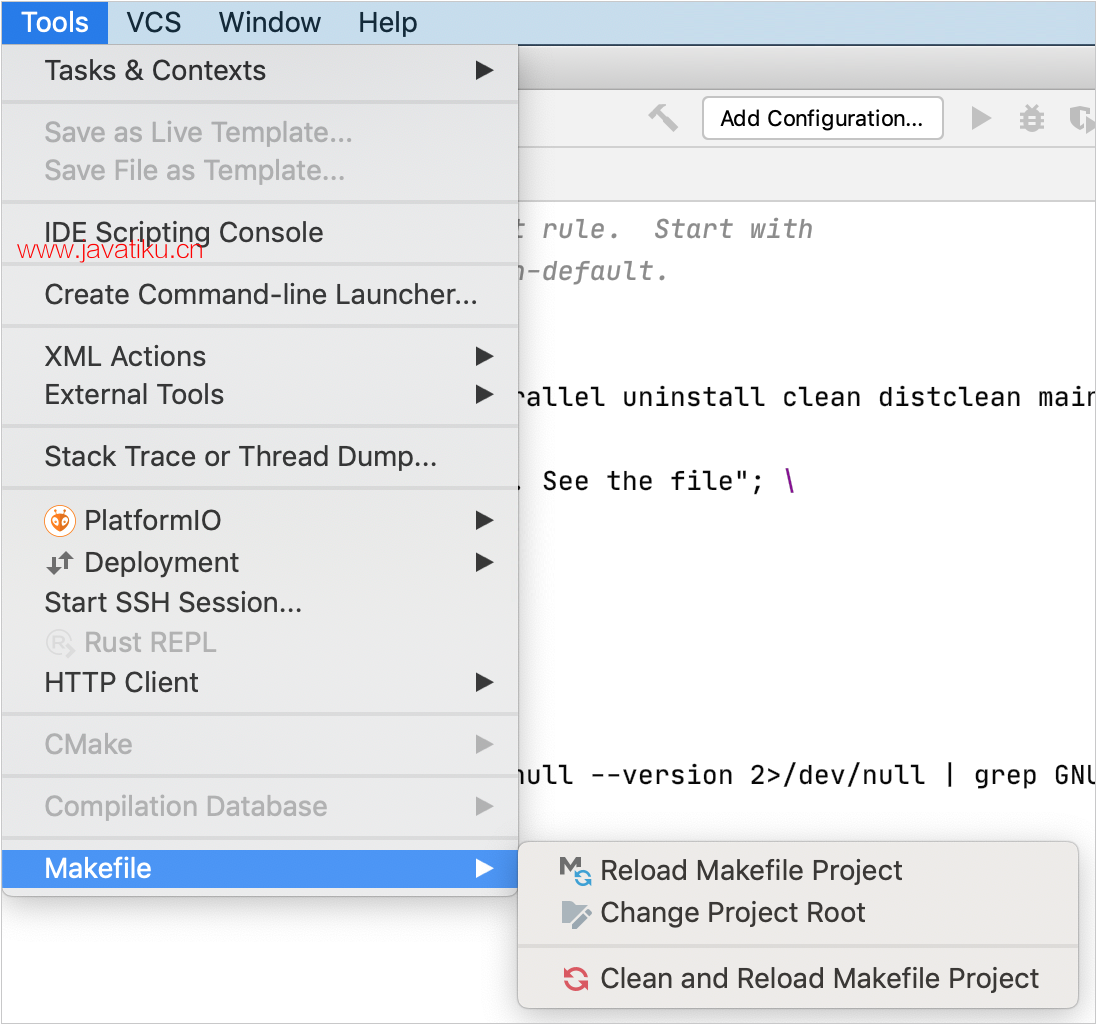
Task: Click the '-default.' comment text
Action: (596, 271)
